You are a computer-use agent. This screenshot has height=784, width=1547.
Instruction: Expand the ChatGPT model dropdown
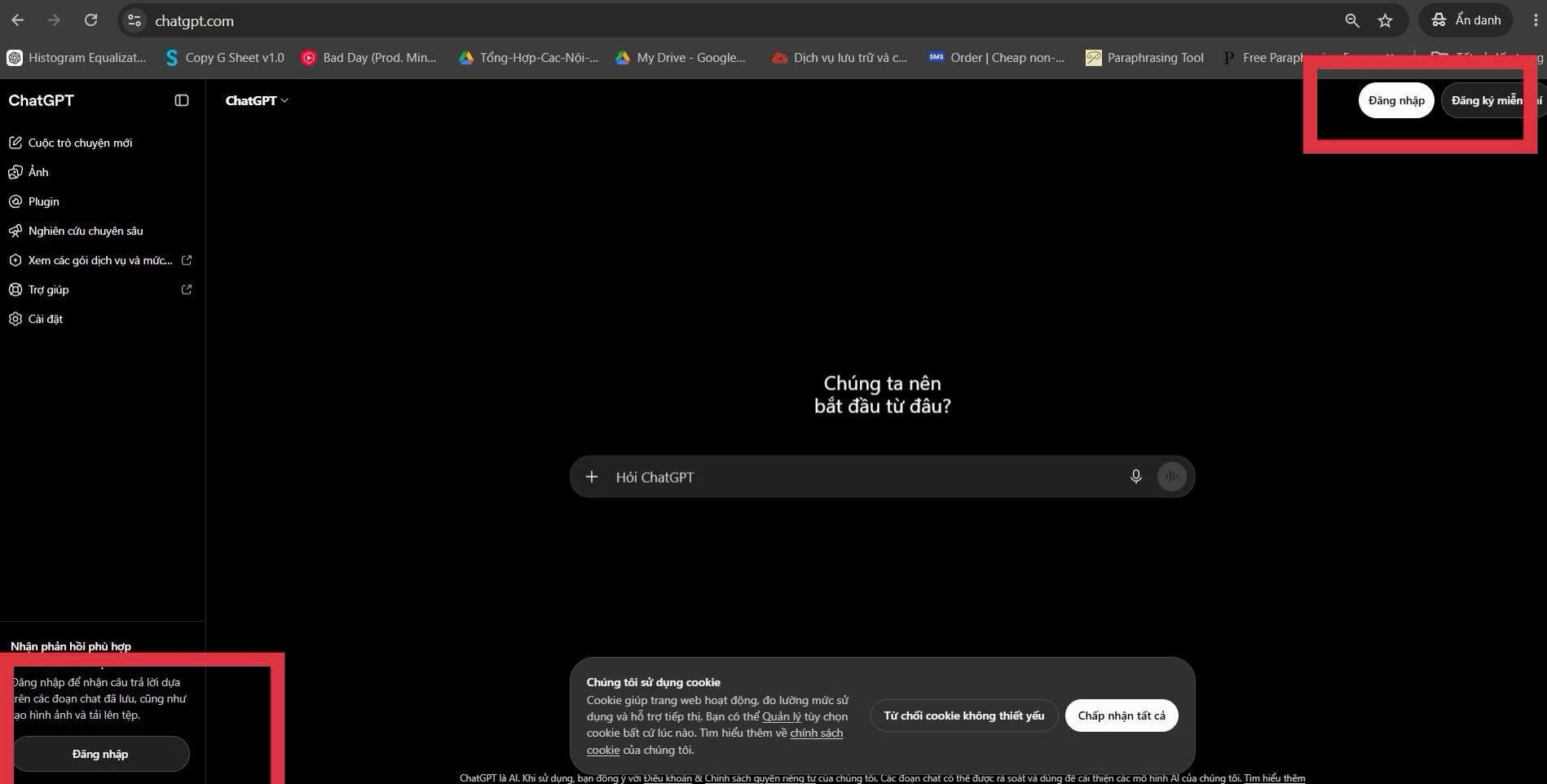[257, 100]
